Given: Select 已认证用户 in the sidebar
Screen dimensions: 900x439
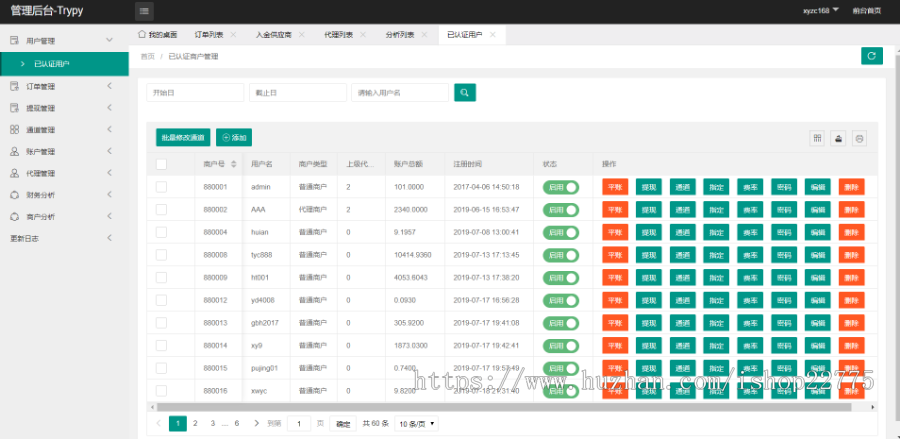Looking at the screenshot, I should [x=64, y=64].
